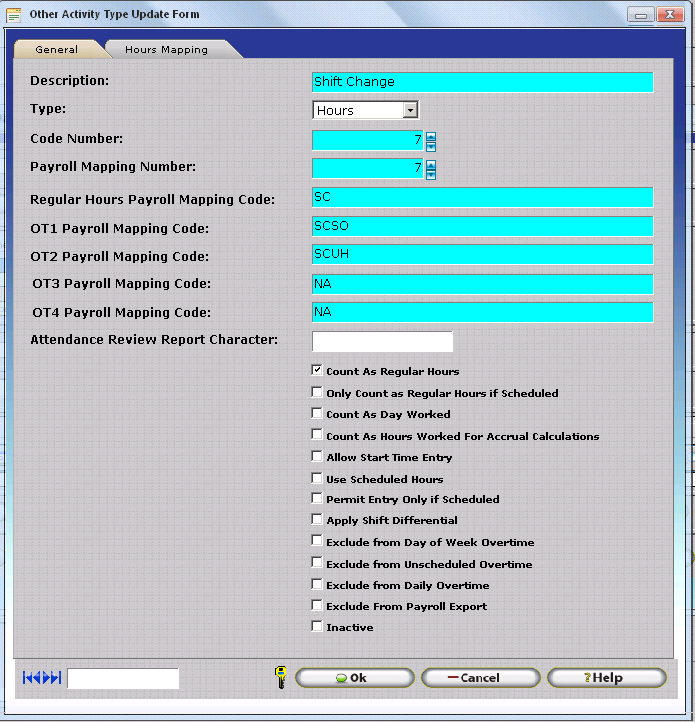The width and height of the screenshot is (695, 722).
Task: Go to next record arrow
Action: tap(46, 678)
